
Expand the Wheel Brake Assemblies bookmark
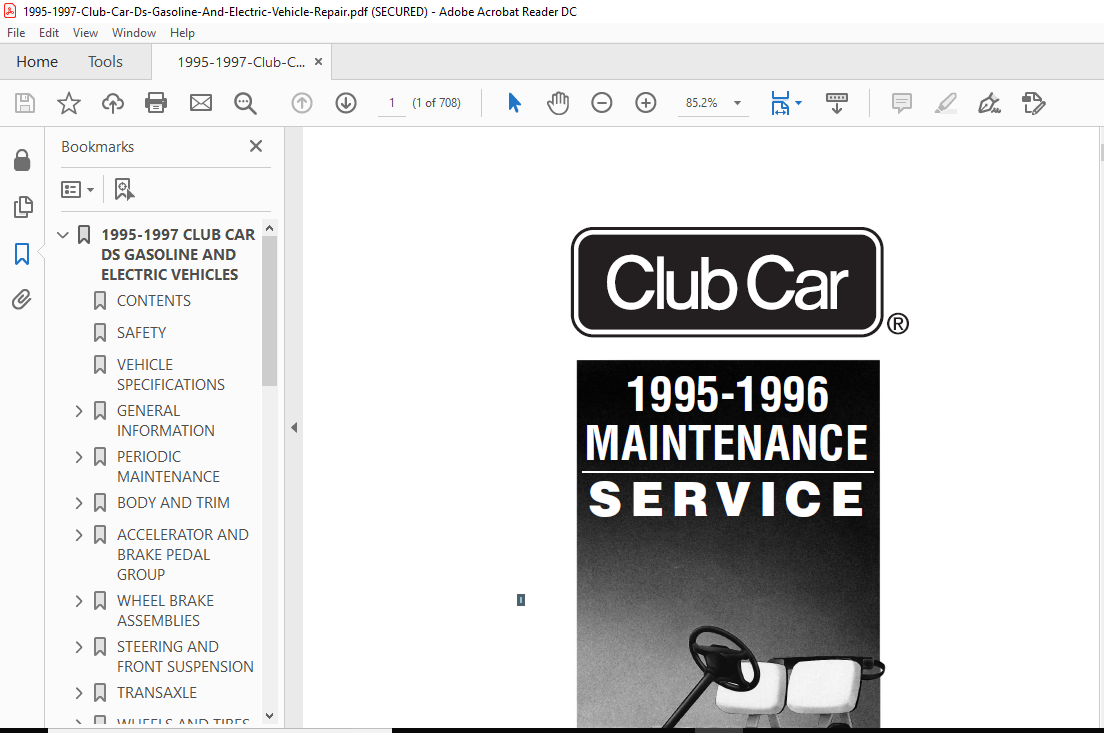78,601
